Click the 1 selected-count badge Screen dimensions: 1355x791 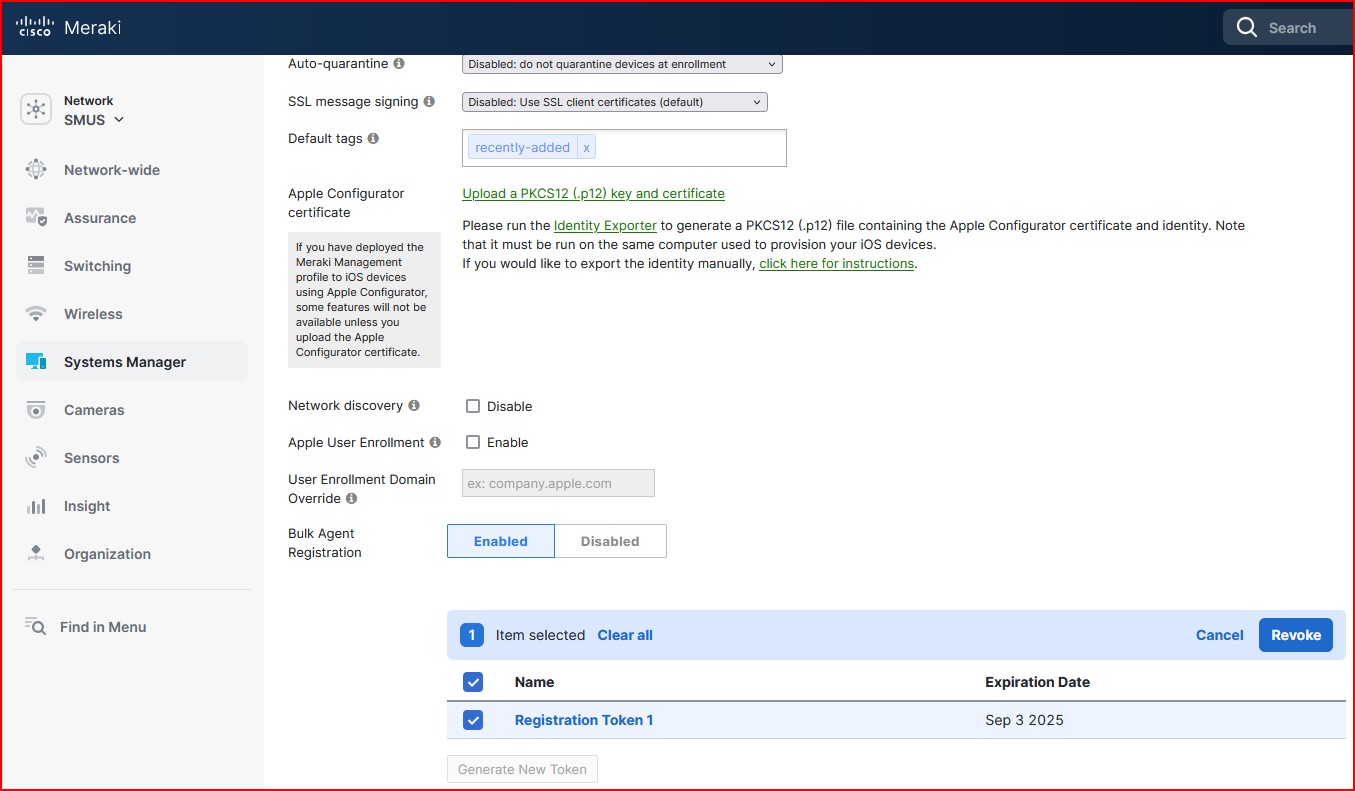pyautogui.click(x=472, y=635)
